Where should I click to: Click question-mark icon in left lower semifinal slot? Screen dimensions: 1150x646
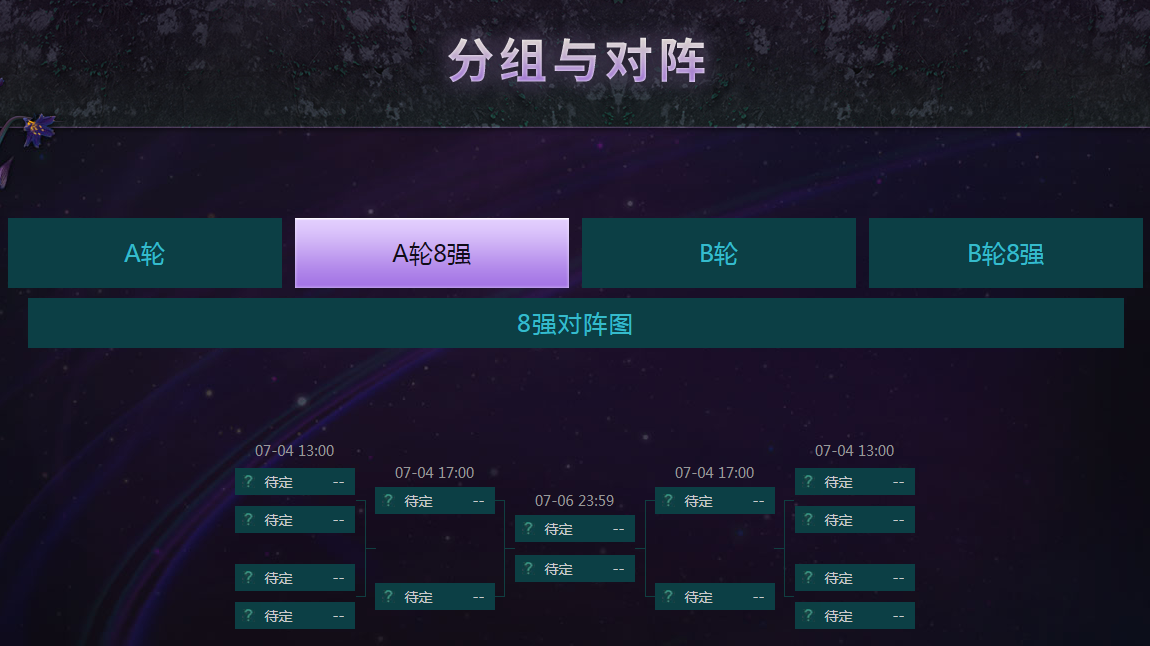(388, 597)
